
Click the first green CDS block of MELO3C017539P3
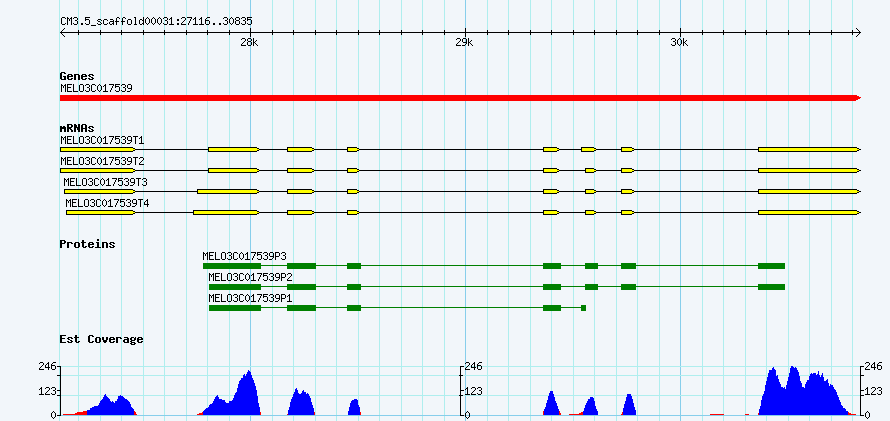point(232,266)
